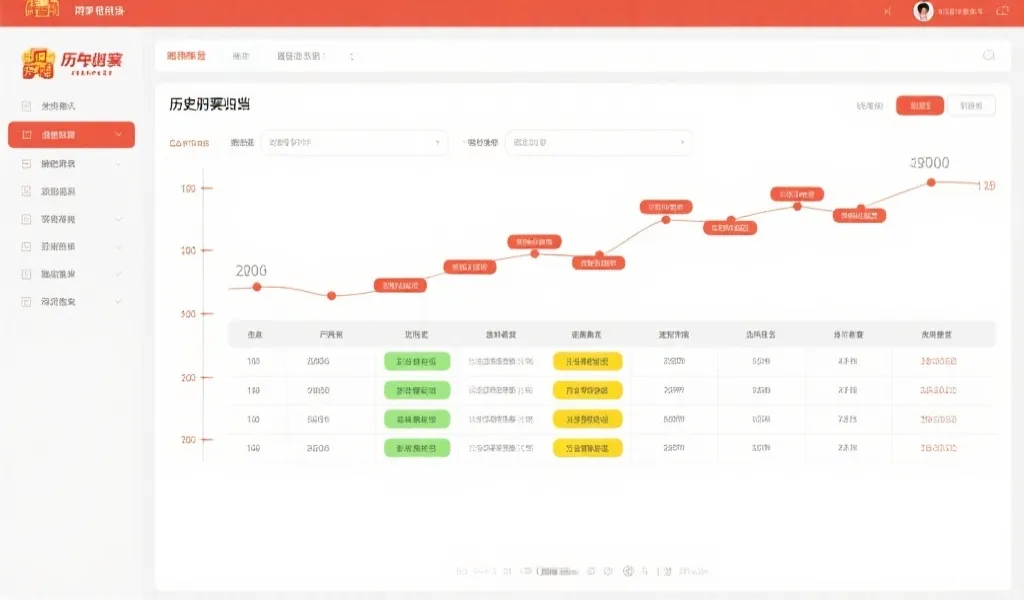Select the highest data point marker on the chart
The image size is (1024, 600).
click(x=932, y=182)
